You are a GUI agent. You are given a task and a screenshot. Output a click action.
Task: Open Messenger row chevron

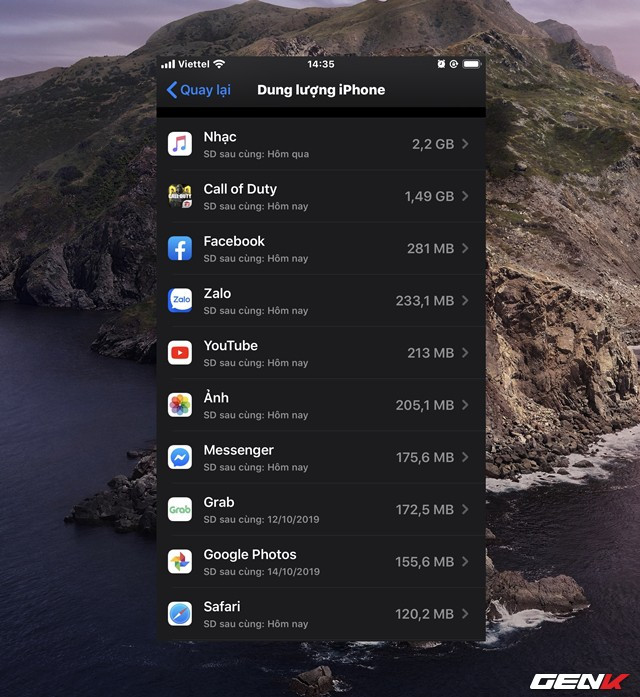465,457
